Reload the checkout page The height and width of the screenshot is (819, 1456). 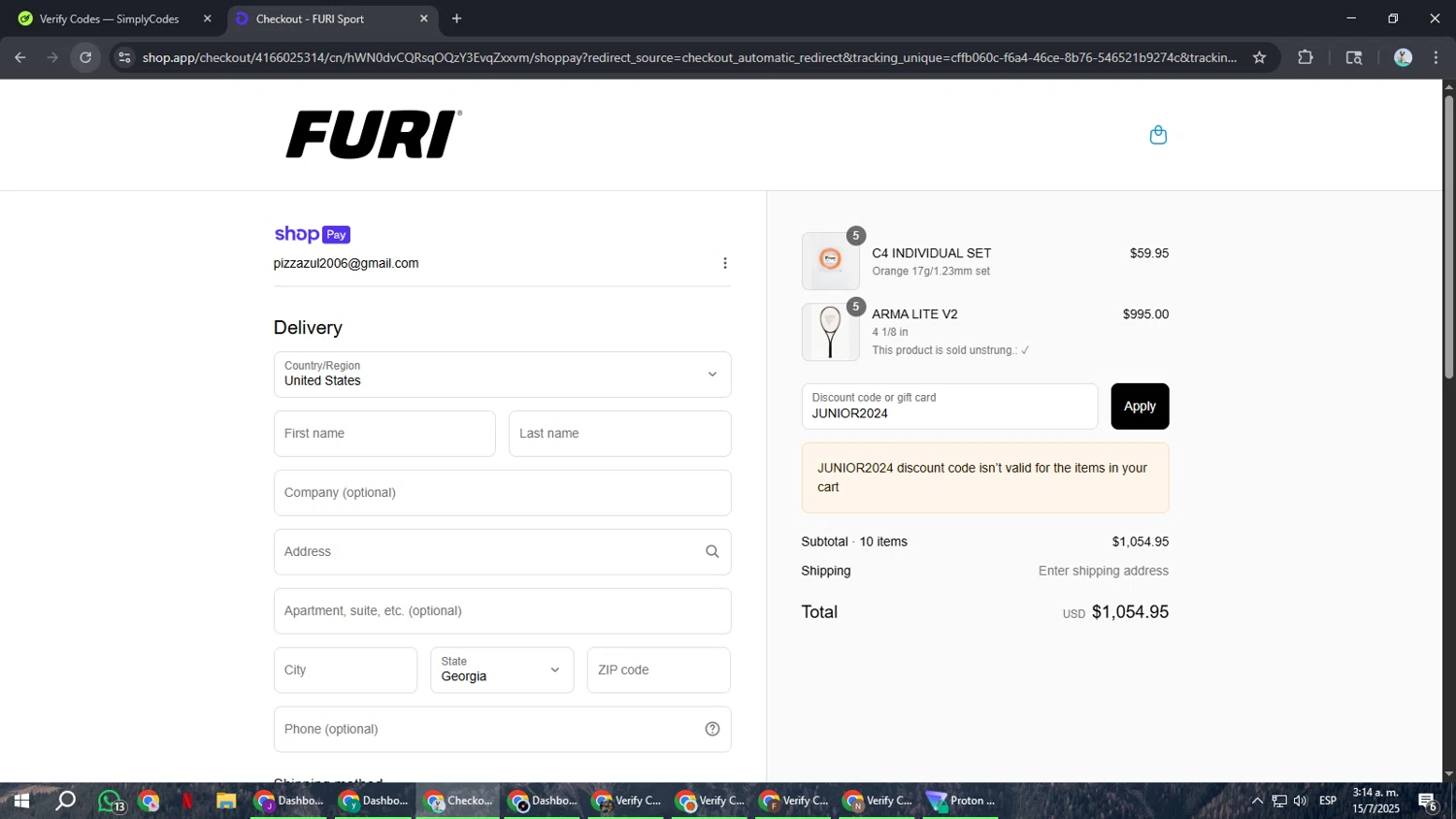(x=85, y=57)
